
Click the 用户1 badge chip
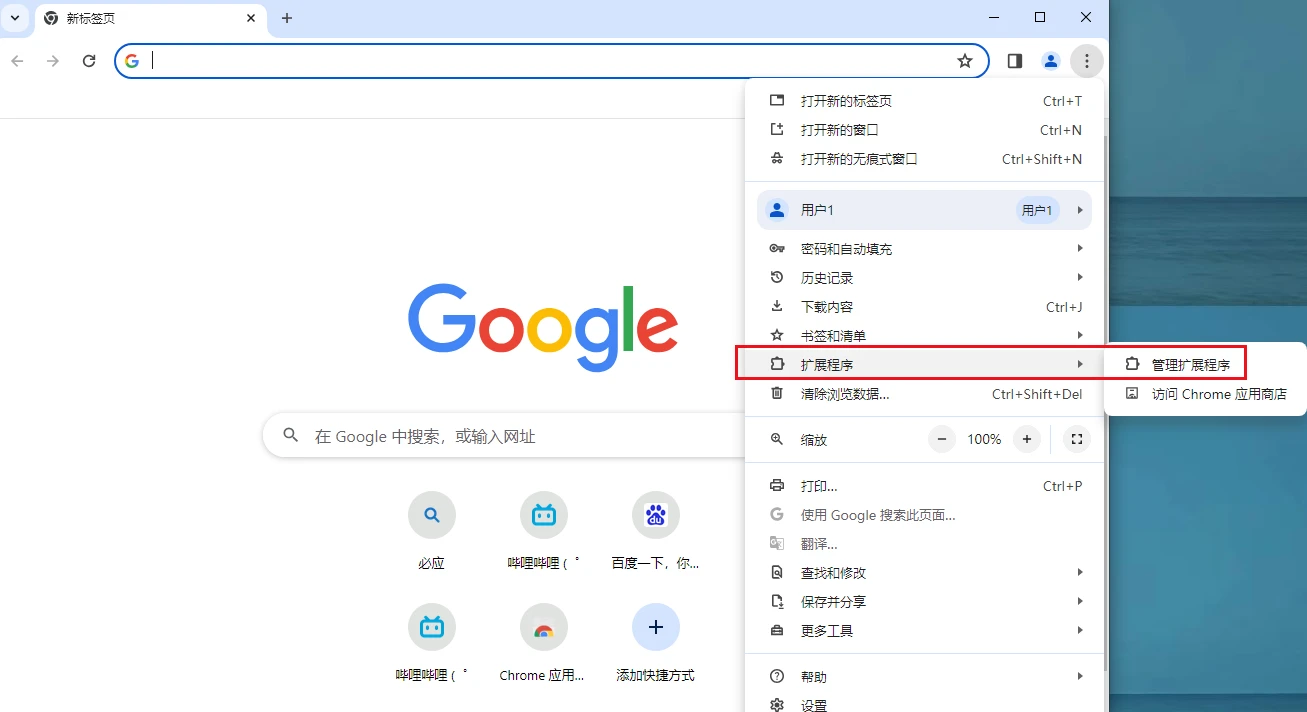click(1037, 210)
